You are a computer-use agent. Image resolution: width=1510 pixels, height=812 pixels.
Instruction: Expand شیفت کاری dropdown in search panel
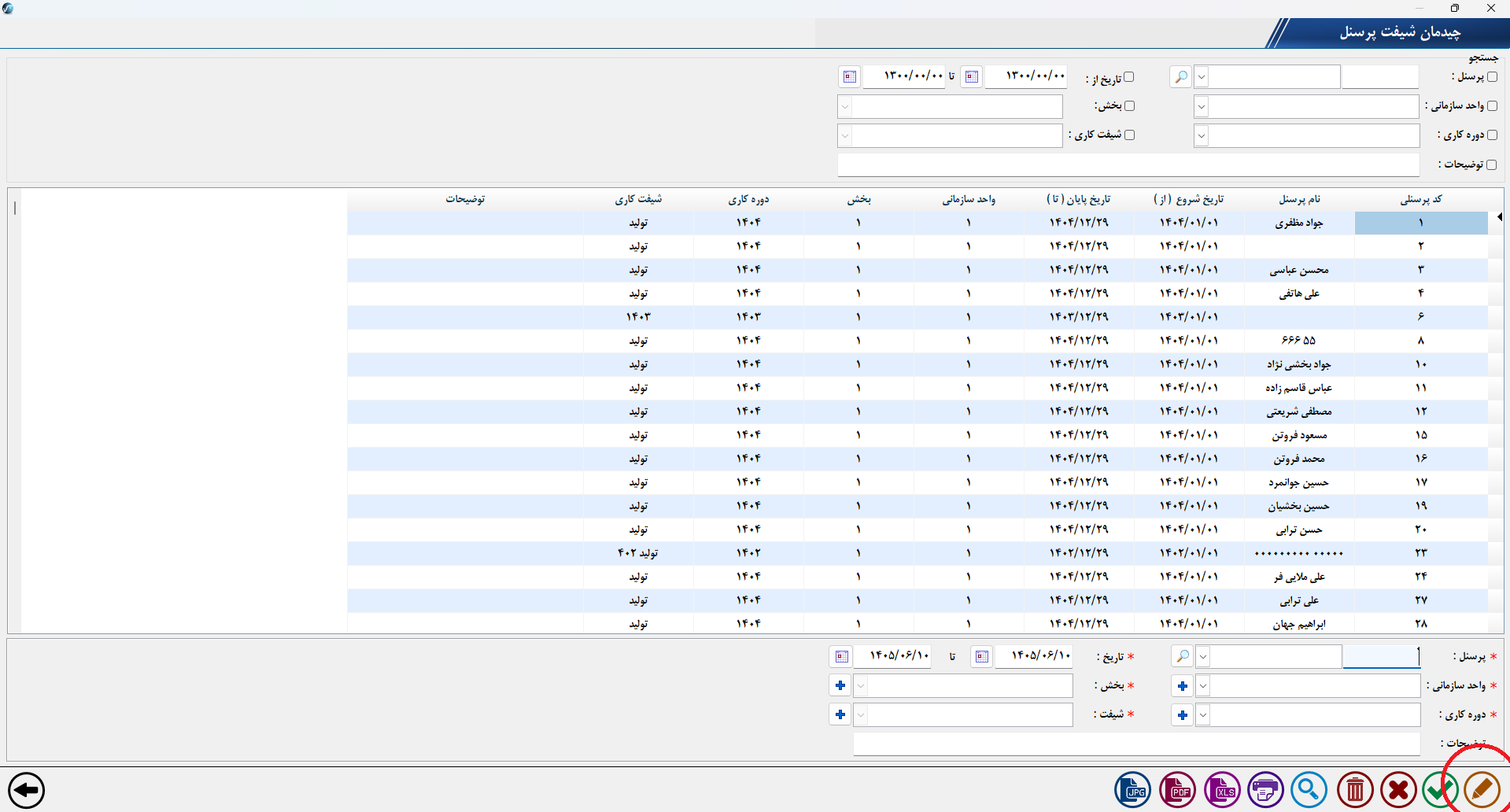(x=845, y=135)
